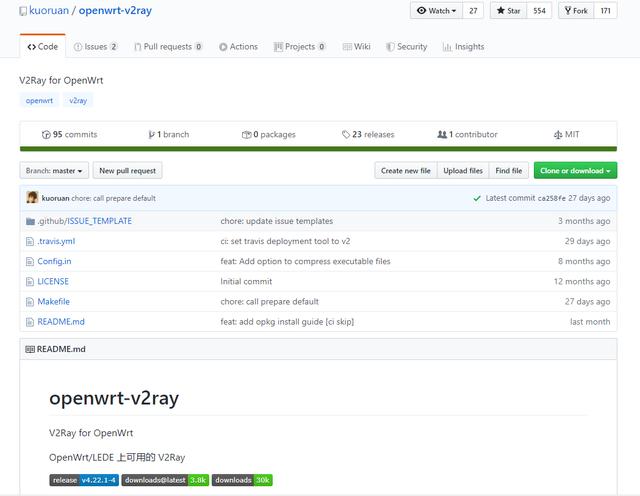Click the branch icon beside 1 branch
The image size is (640, 496).
(x=151, y=135)
